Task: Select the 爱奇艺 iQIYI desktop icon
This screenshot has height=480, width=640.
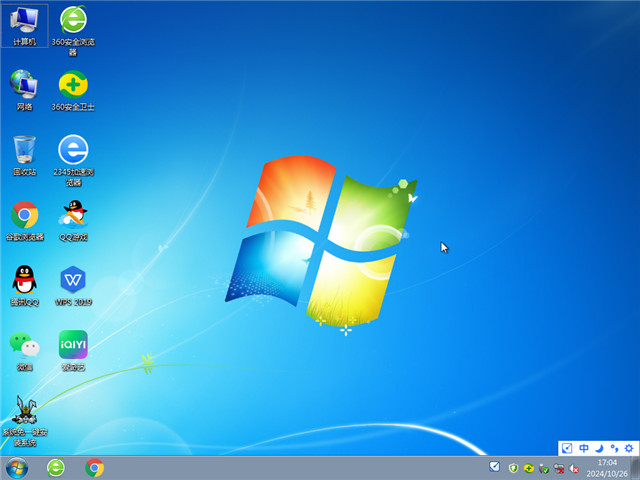Action: tap(73, 351)
